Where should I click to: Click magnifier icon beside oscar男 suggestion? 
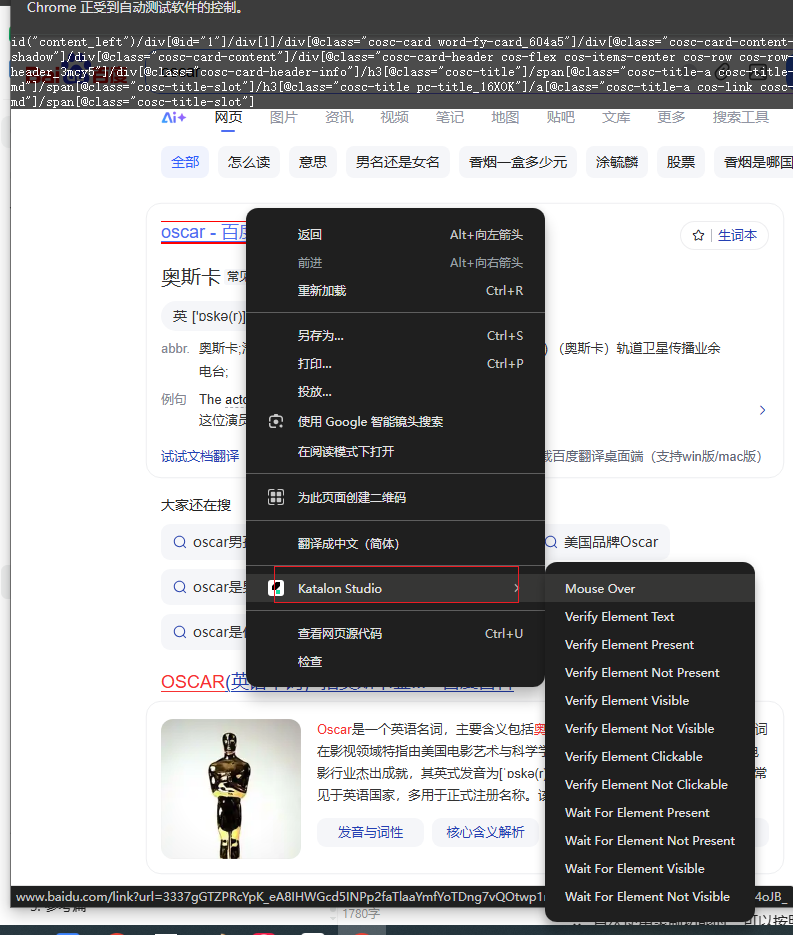tap(179, 542)
